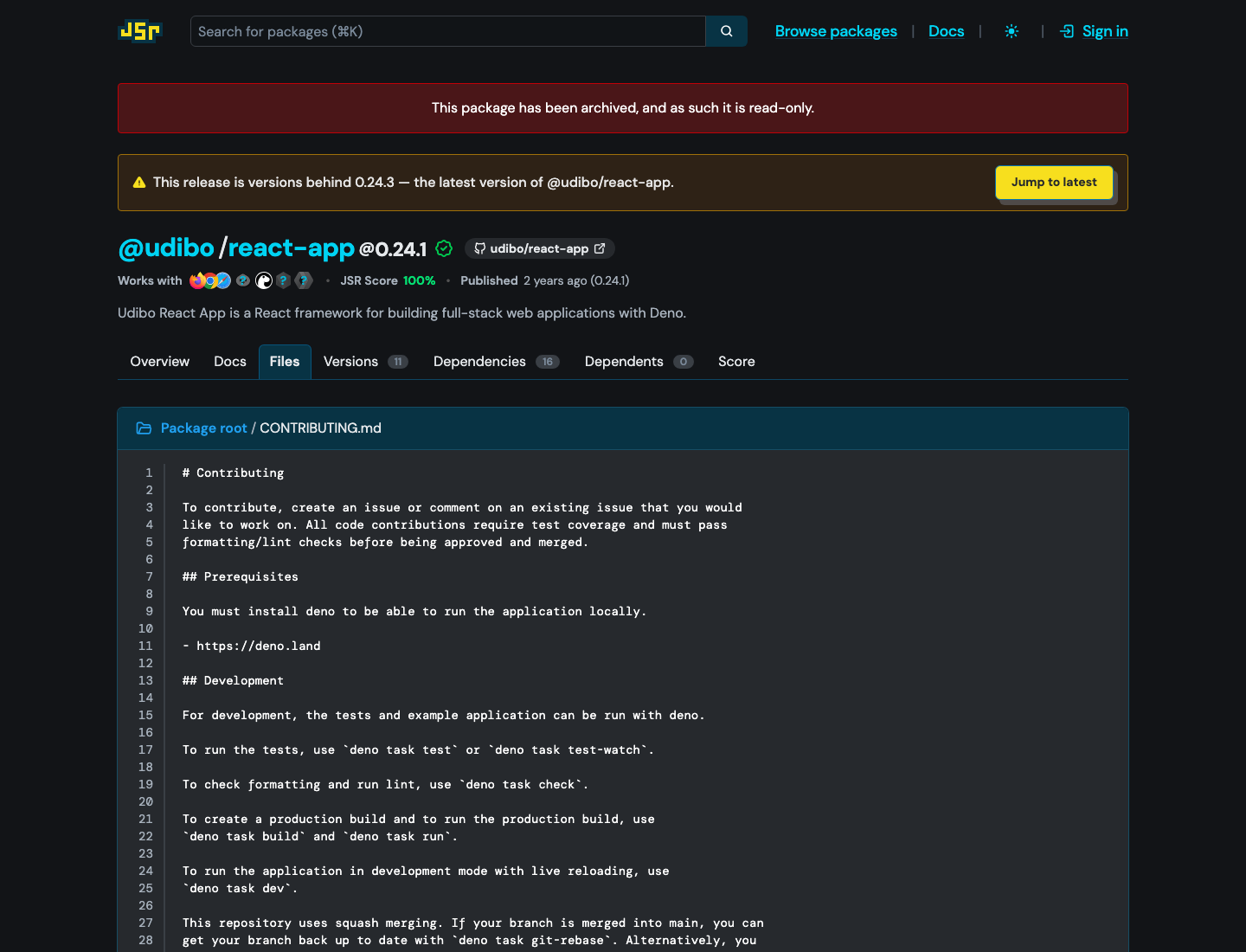Open the Versions tab

pos(365,362)
